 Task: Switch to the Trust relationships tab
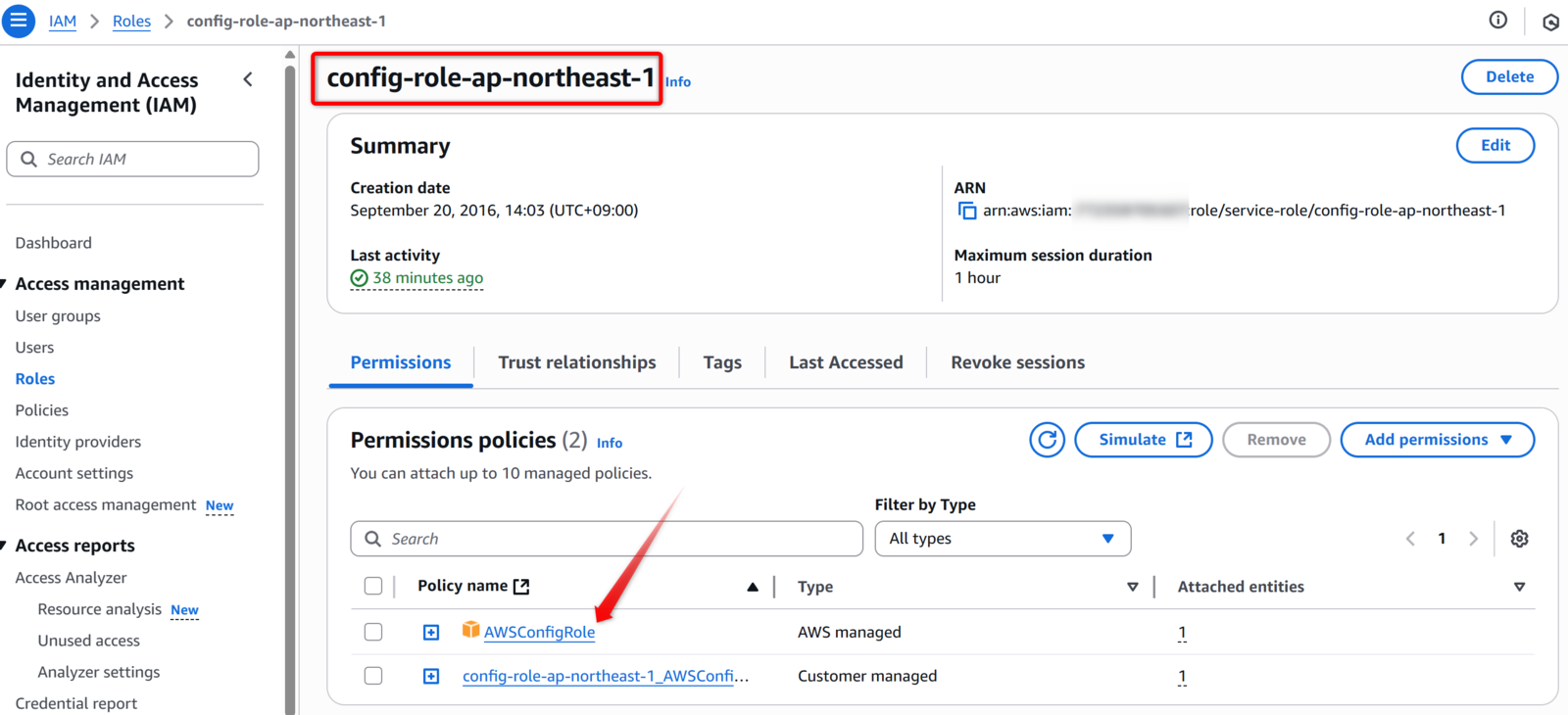pos(577,362)
